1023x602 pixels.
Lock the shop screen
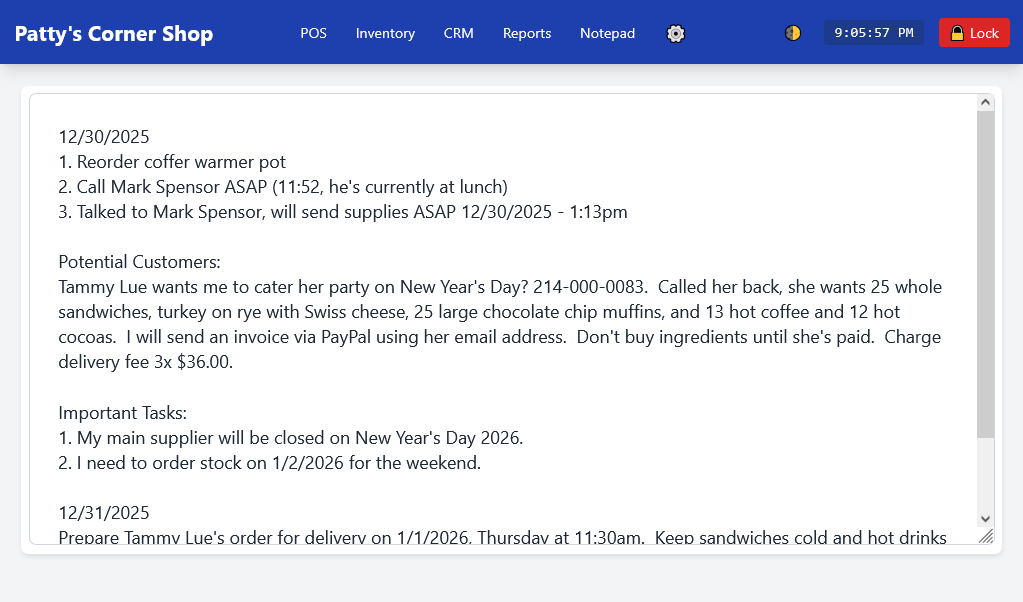[974, 33]
